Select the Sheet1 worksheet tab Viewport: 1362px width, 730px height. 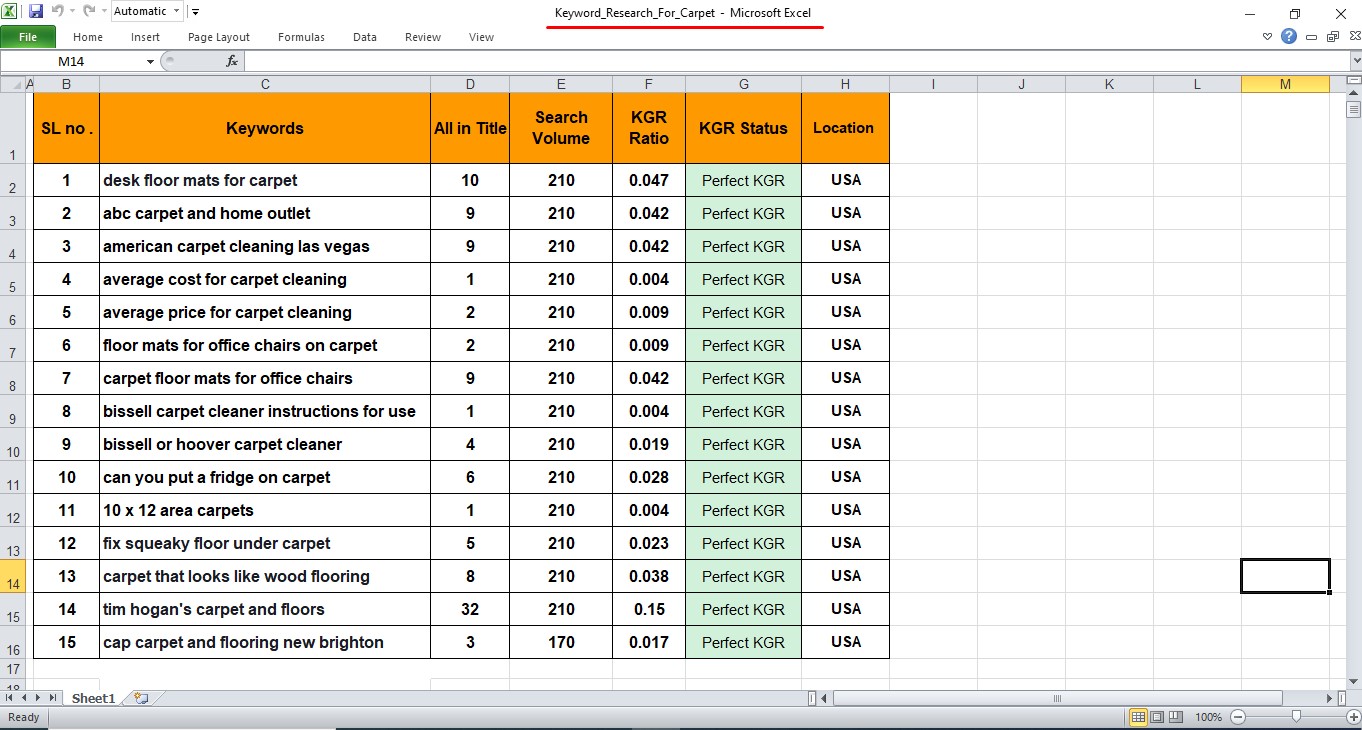point(93,698)
